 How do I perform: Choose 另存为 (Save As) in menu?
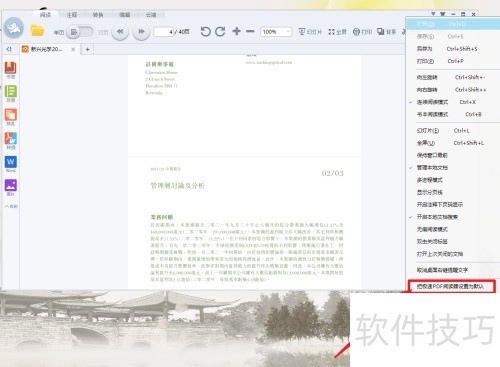point(453,49)
